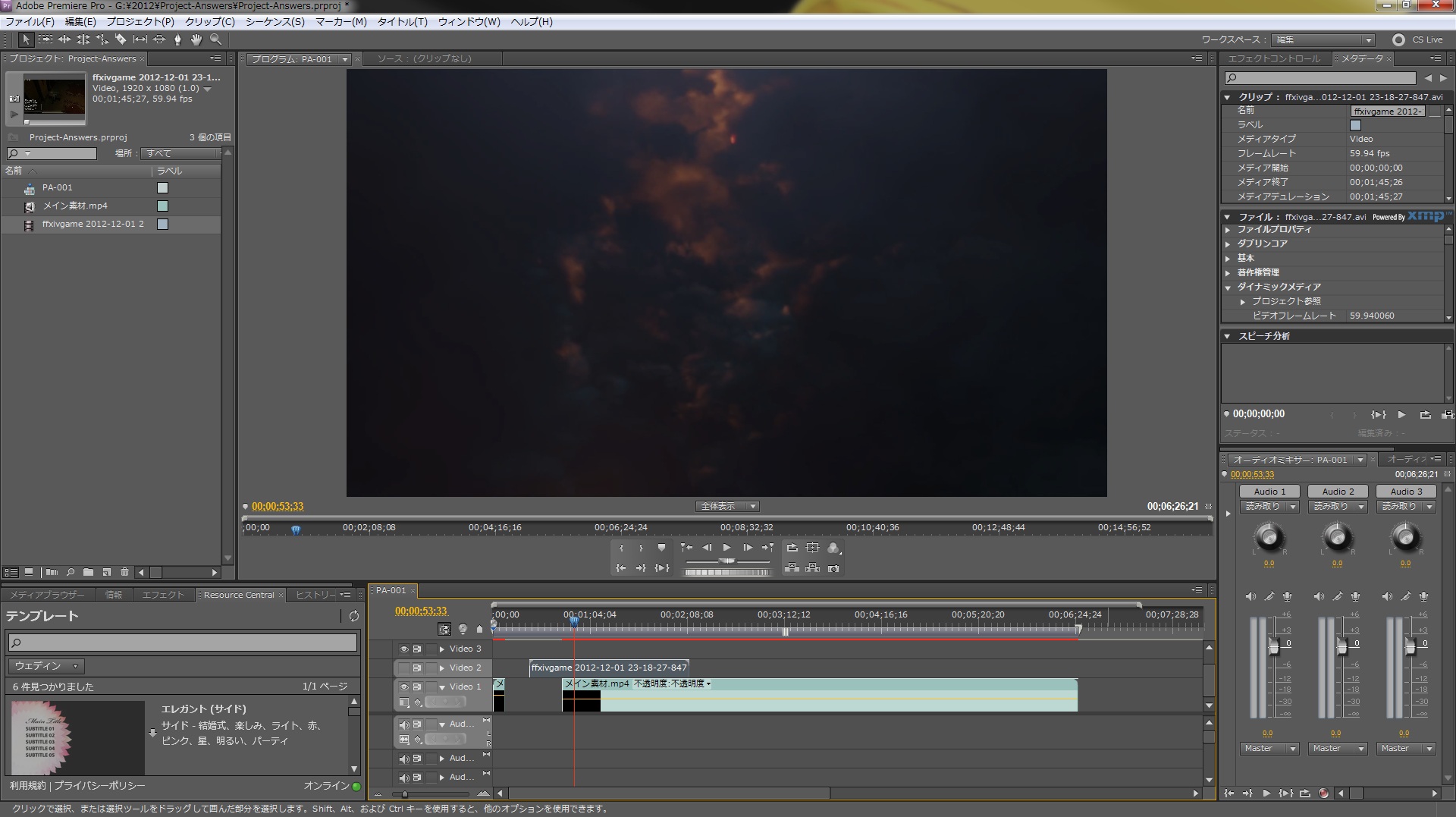Click the Lift button
1456x817 pixels.
[x=792, y=567]
